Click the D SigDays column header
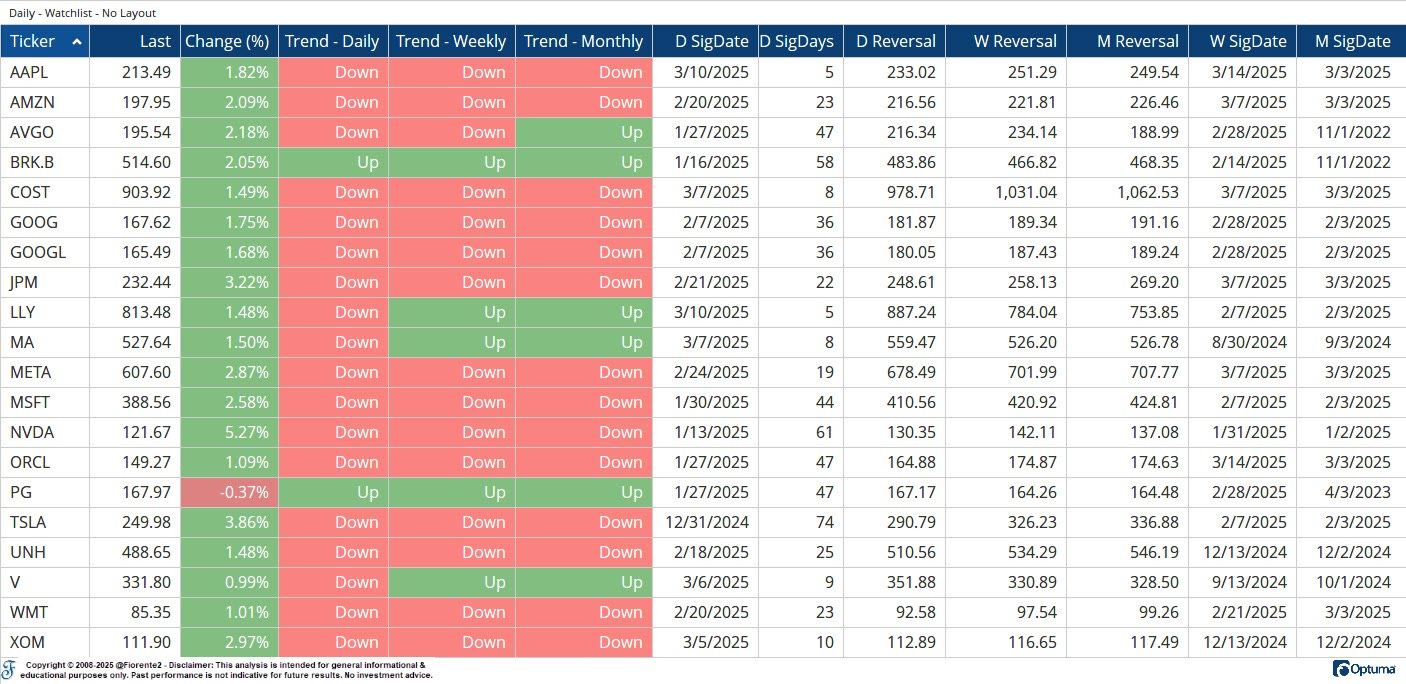This screenshot has width=1406, height=684. pyautogui.click(x=800, y=41)
